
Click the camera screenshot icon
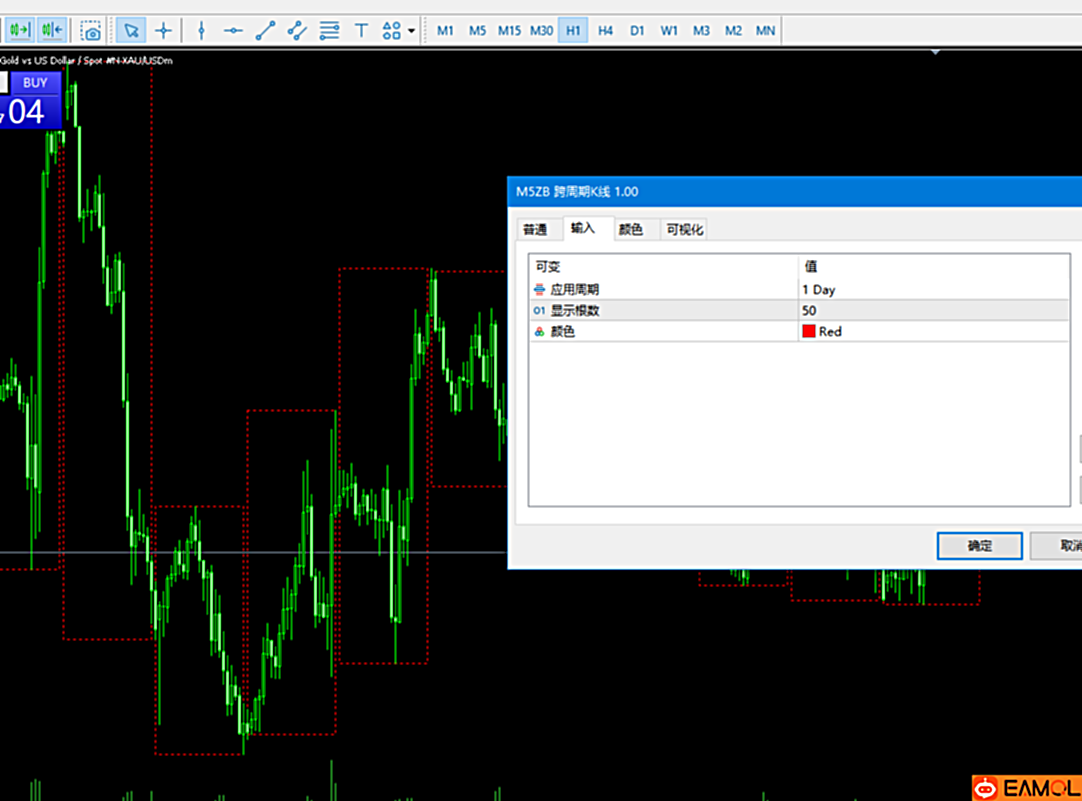click(x=91, y=31)
